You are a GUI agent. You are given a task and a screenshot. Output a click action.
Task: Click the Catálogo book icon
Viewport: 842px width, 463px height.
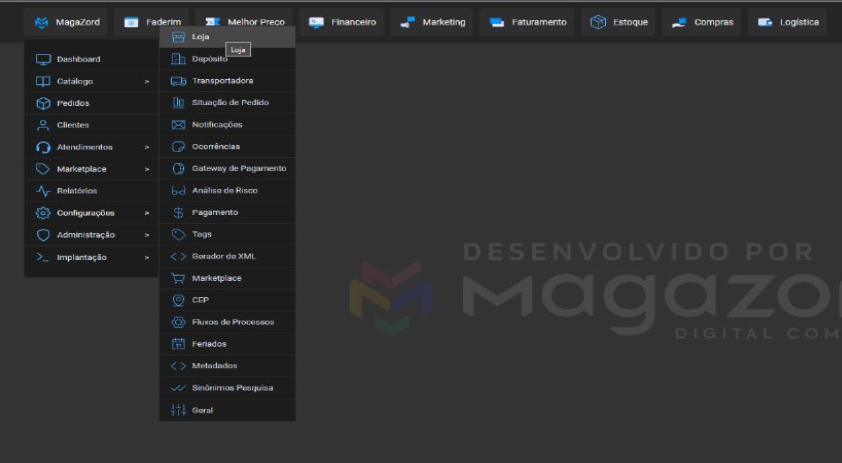click(x=43, y=81)
